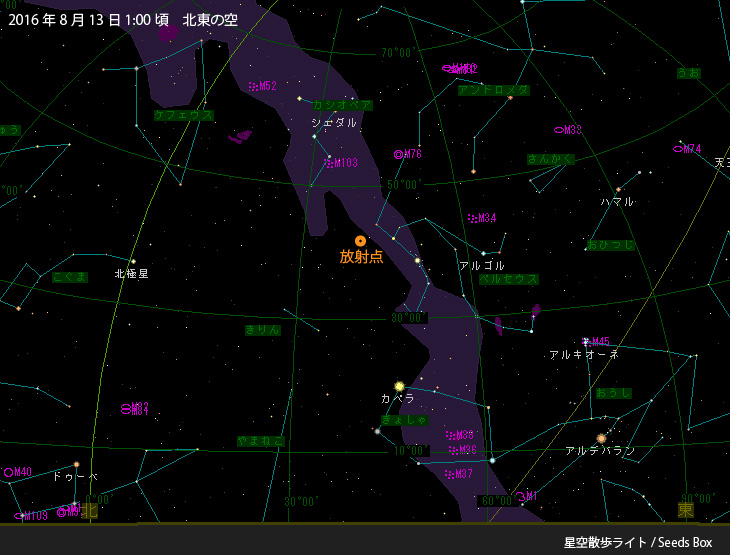Click the カシオペア constellation label
This screenshot has height=555, width=730.
[x=342, y=105]
